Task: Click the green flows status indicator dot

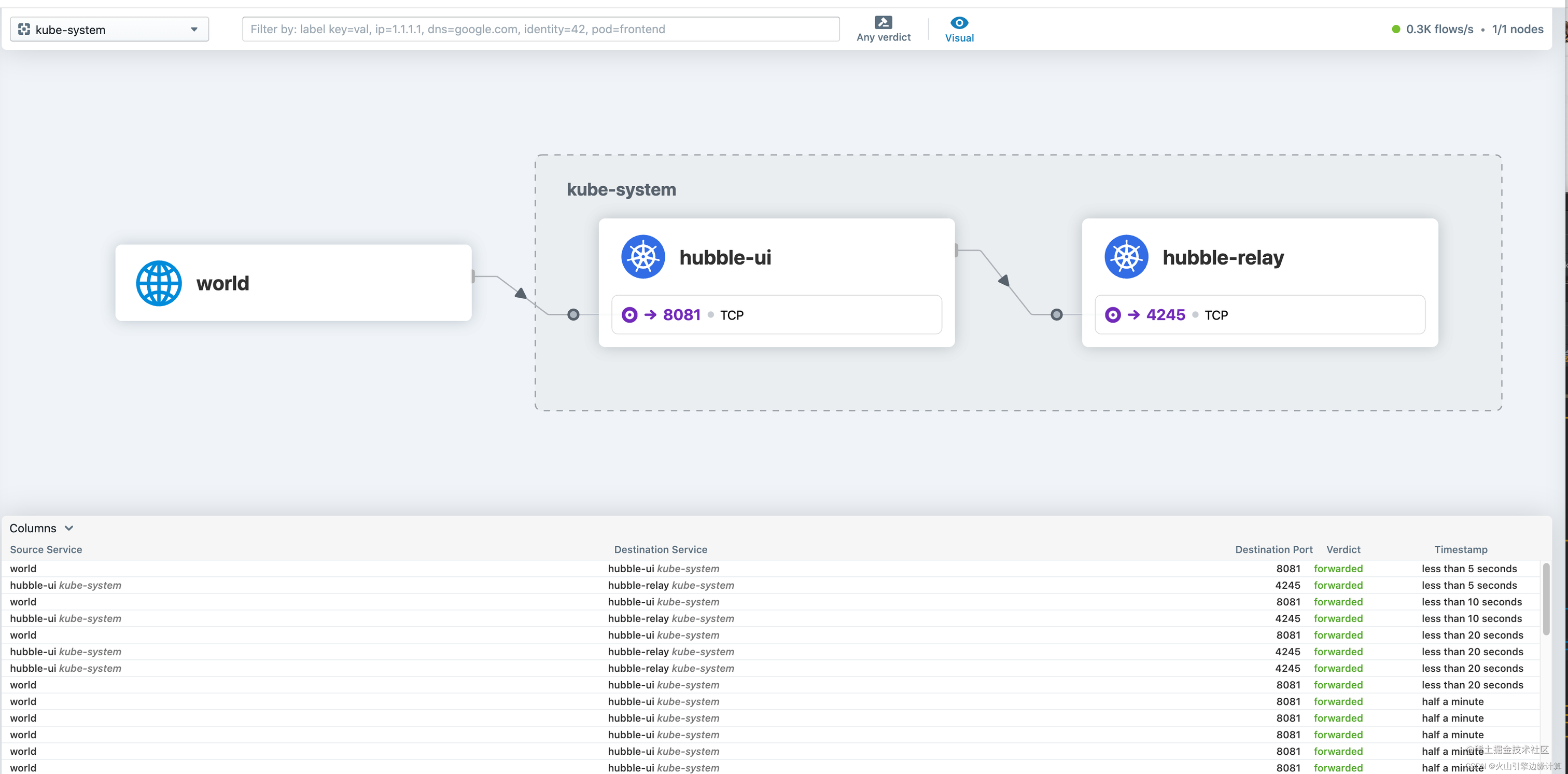Action: click(1396, 29)
